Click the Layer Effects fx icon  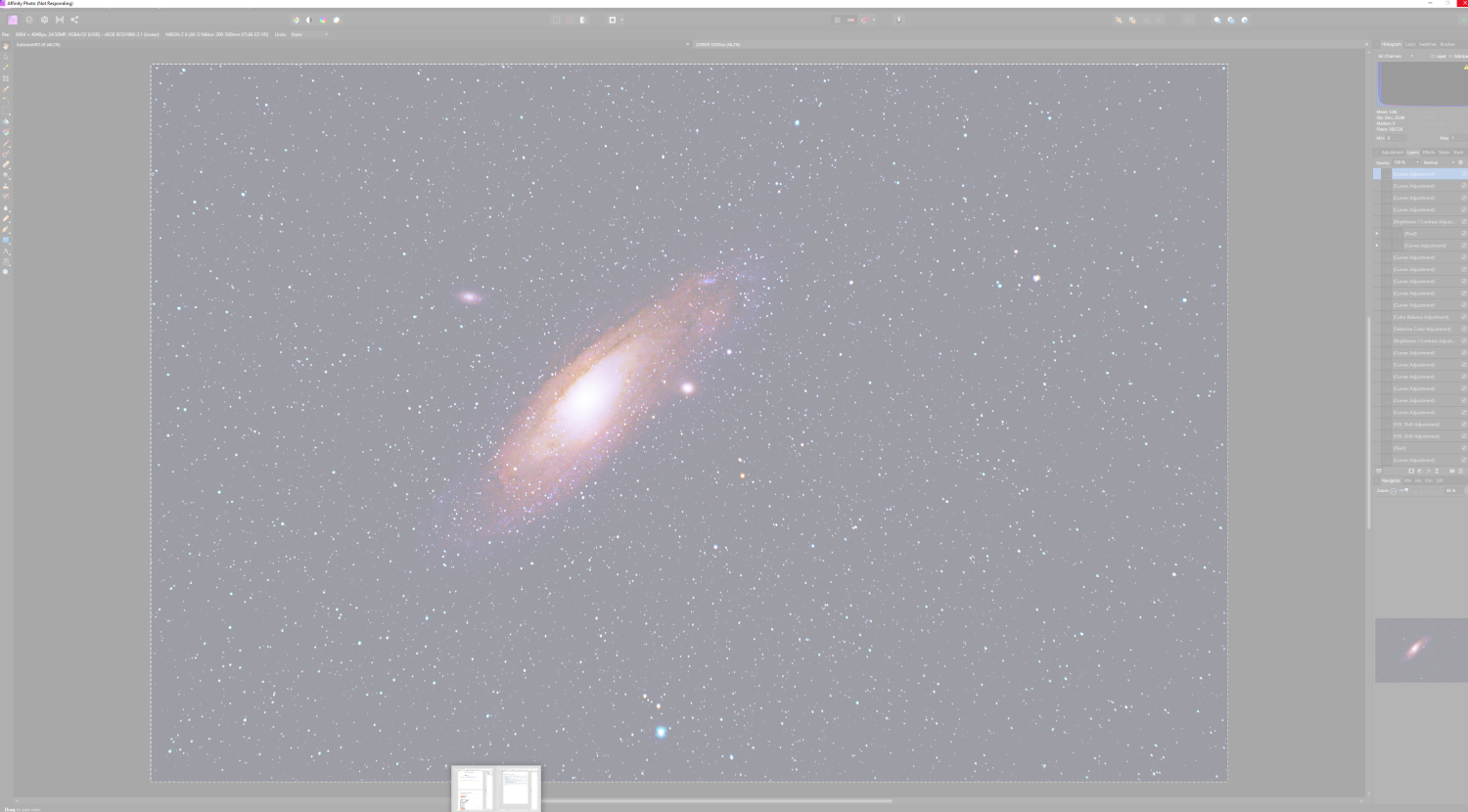[x=1429, y=472]
